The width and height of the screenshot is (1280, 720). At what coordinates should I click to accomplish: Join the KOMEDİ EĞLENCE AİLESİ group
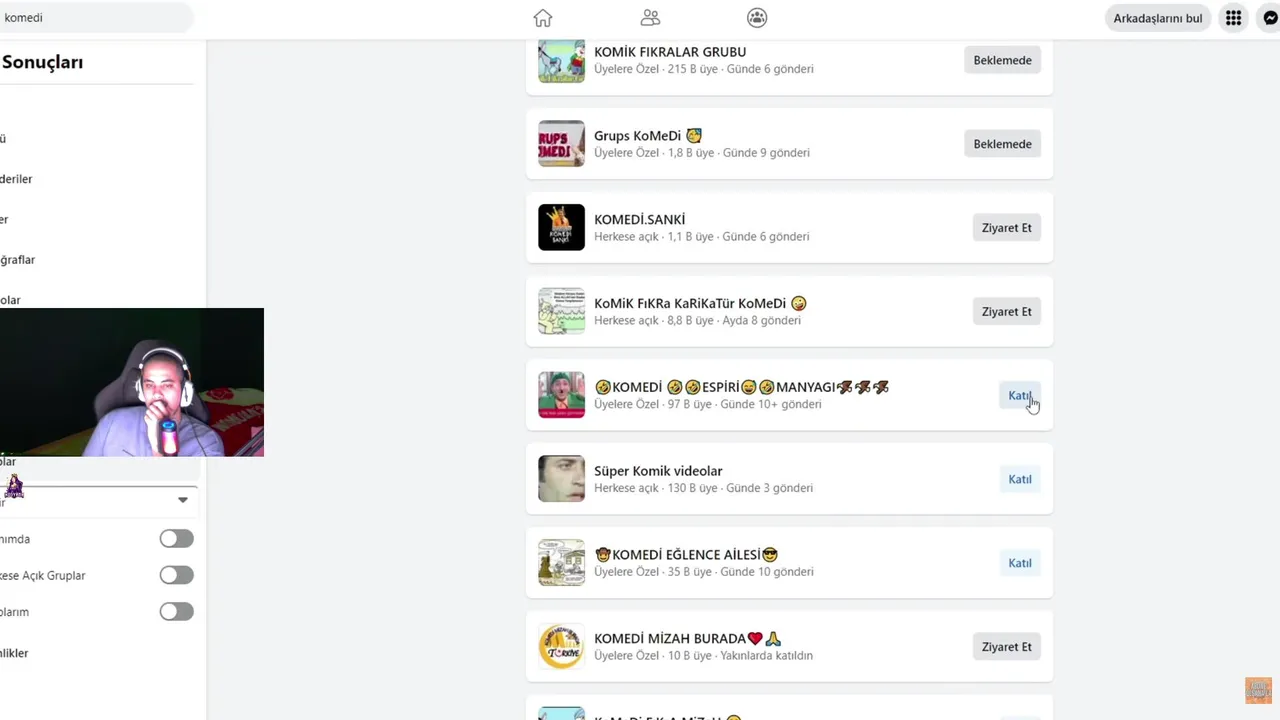point(1019,563)
